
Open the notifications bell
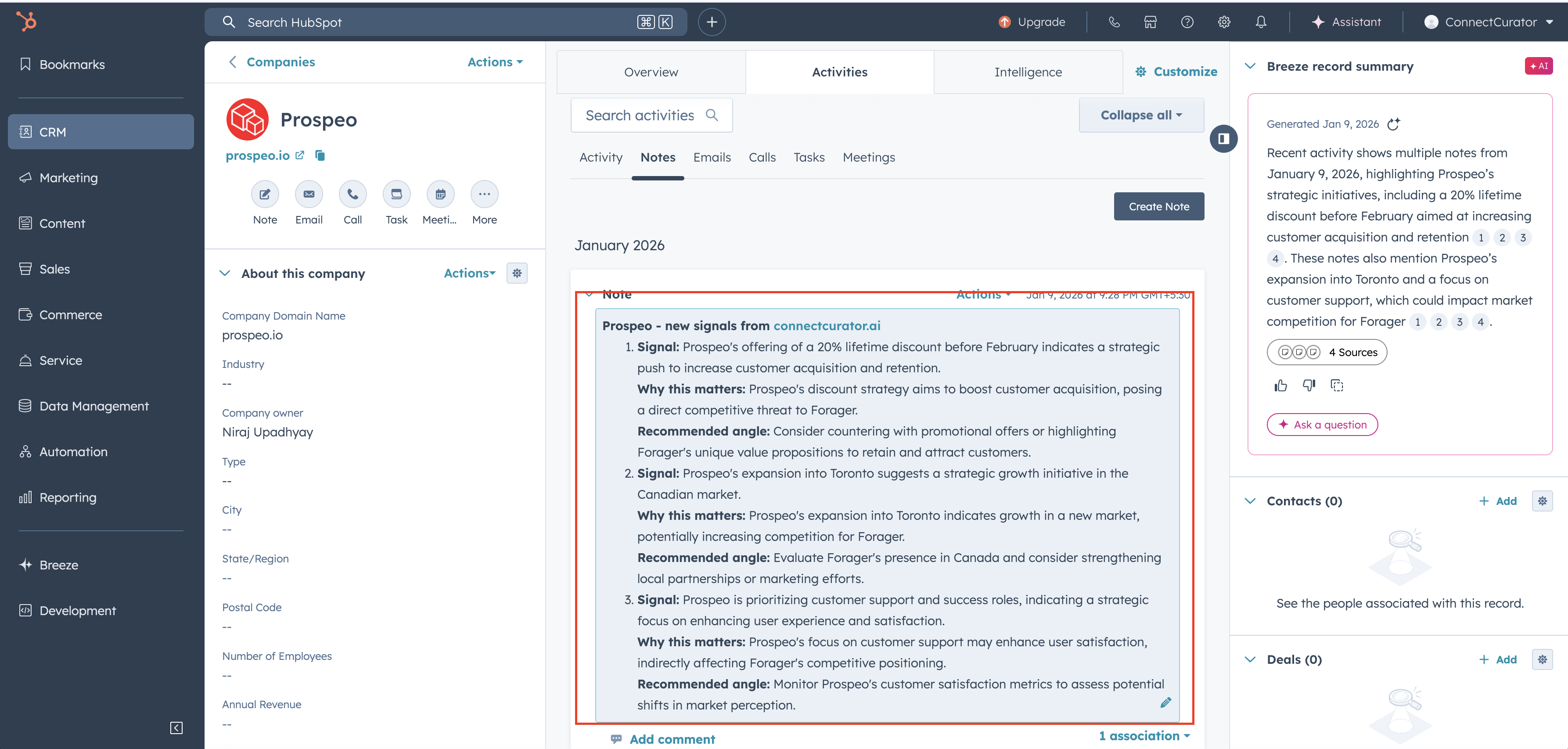pyautogui.click(x=1260, y=22)
